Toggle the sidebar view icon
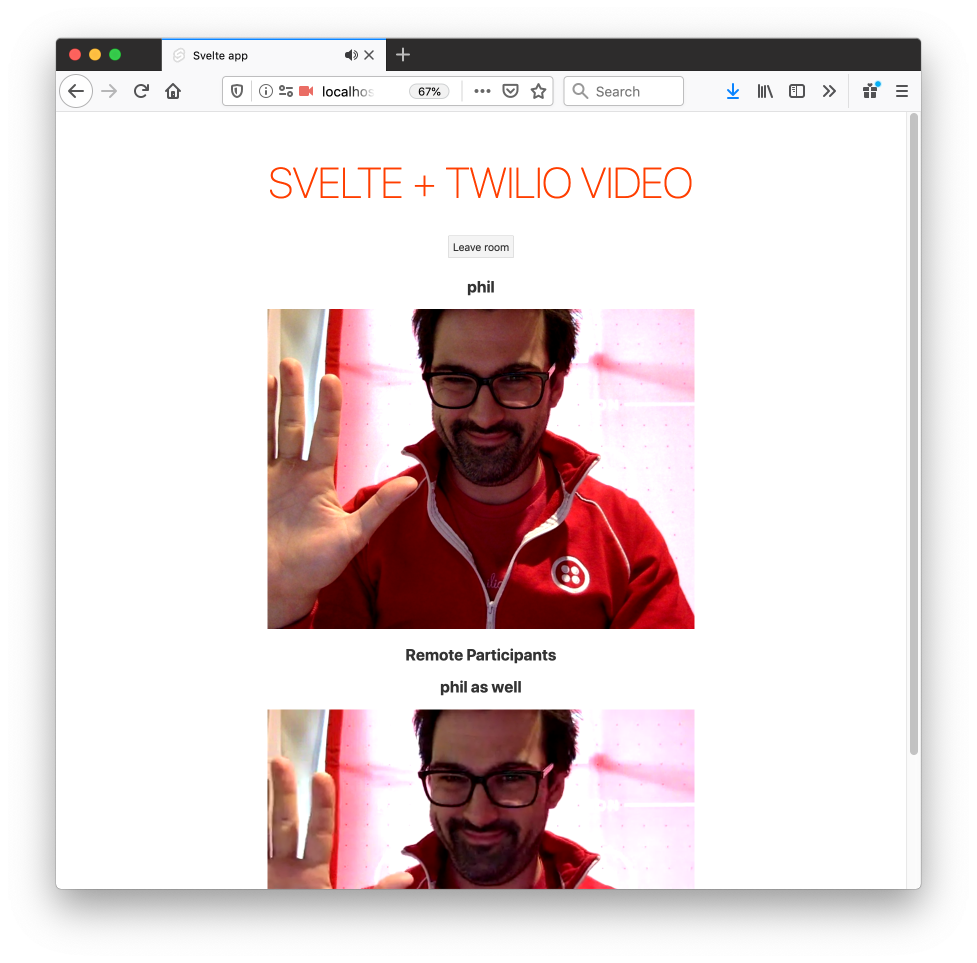 coord(796,92)
